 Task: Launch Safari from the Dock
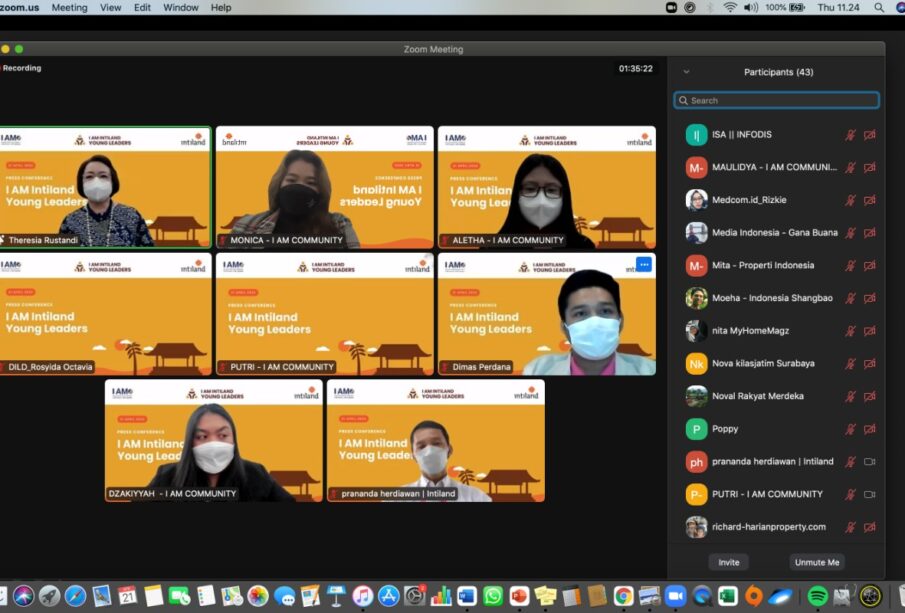point(76,596)
